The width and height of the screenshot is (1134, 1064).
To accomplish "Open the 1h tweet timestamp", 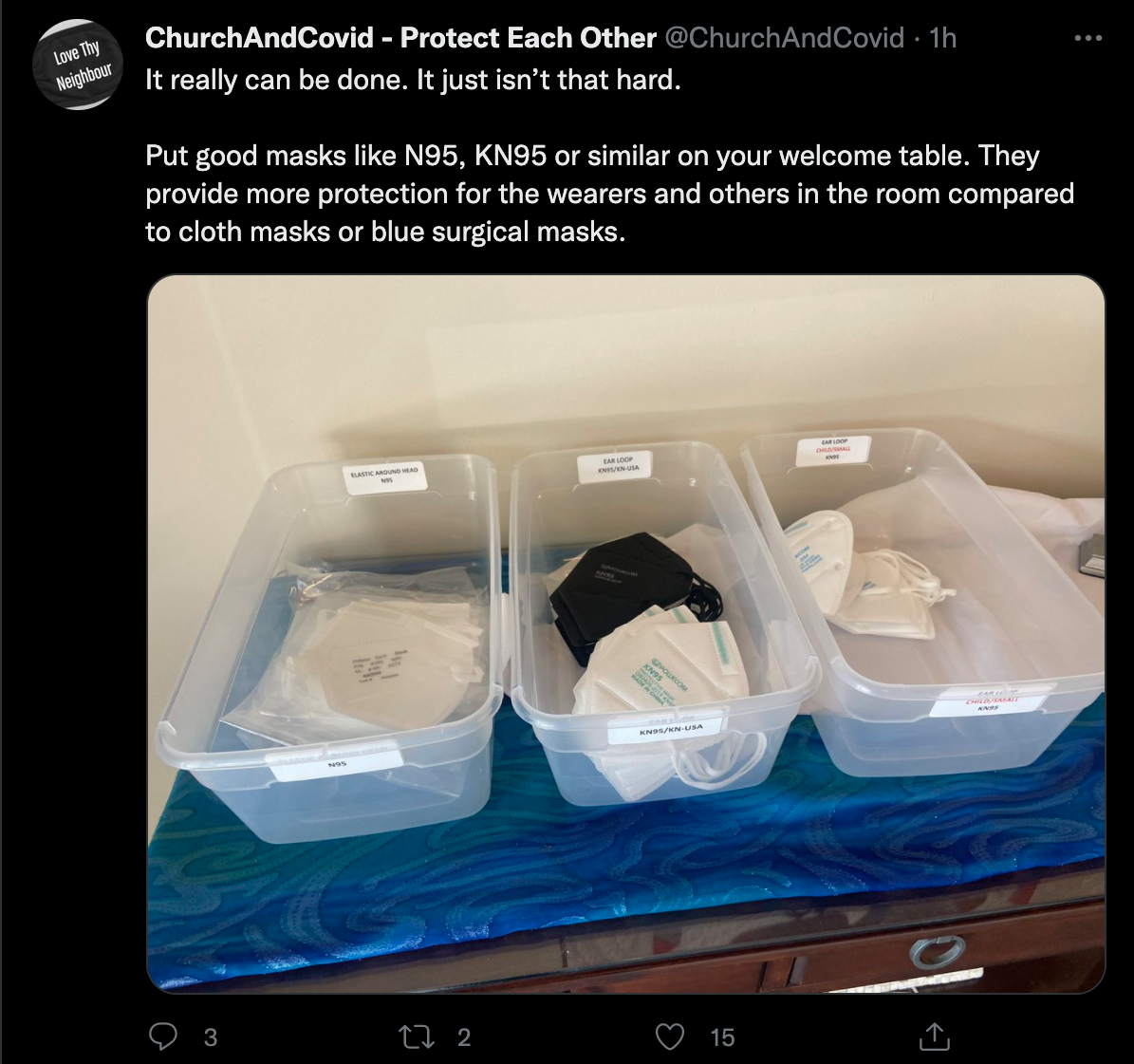I will click(x=943, y=38).
